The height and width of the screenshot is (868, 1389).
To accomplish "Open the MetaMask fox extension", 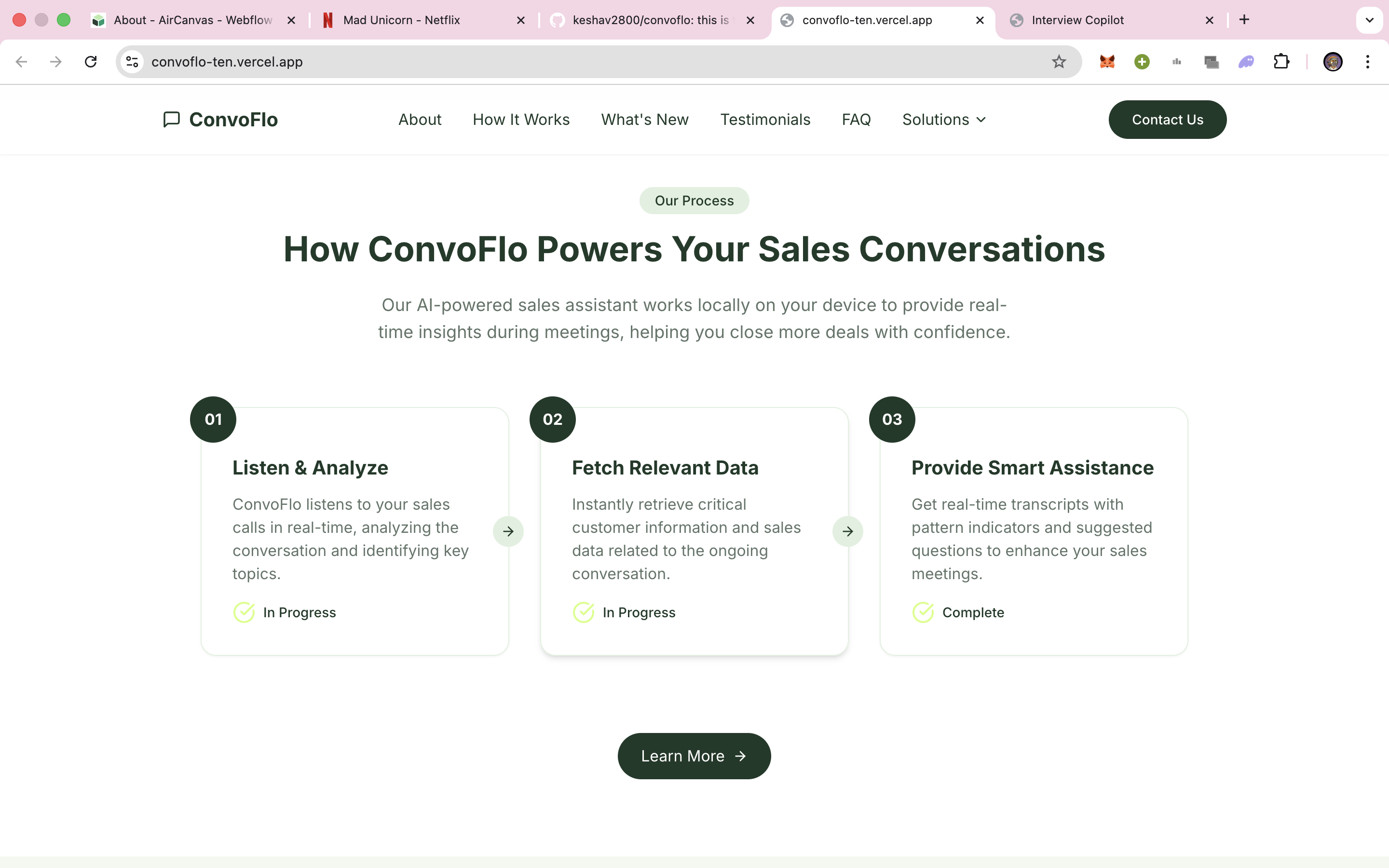I will (x=1107, y=61).
